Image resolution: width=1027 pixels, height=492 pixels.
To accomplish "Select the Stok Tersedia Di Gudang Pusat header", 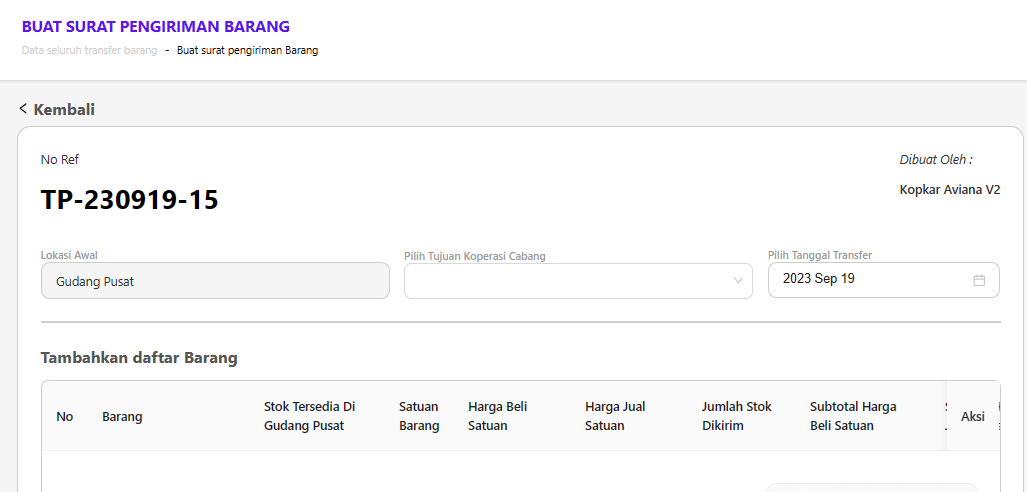I will coord(309,416).
